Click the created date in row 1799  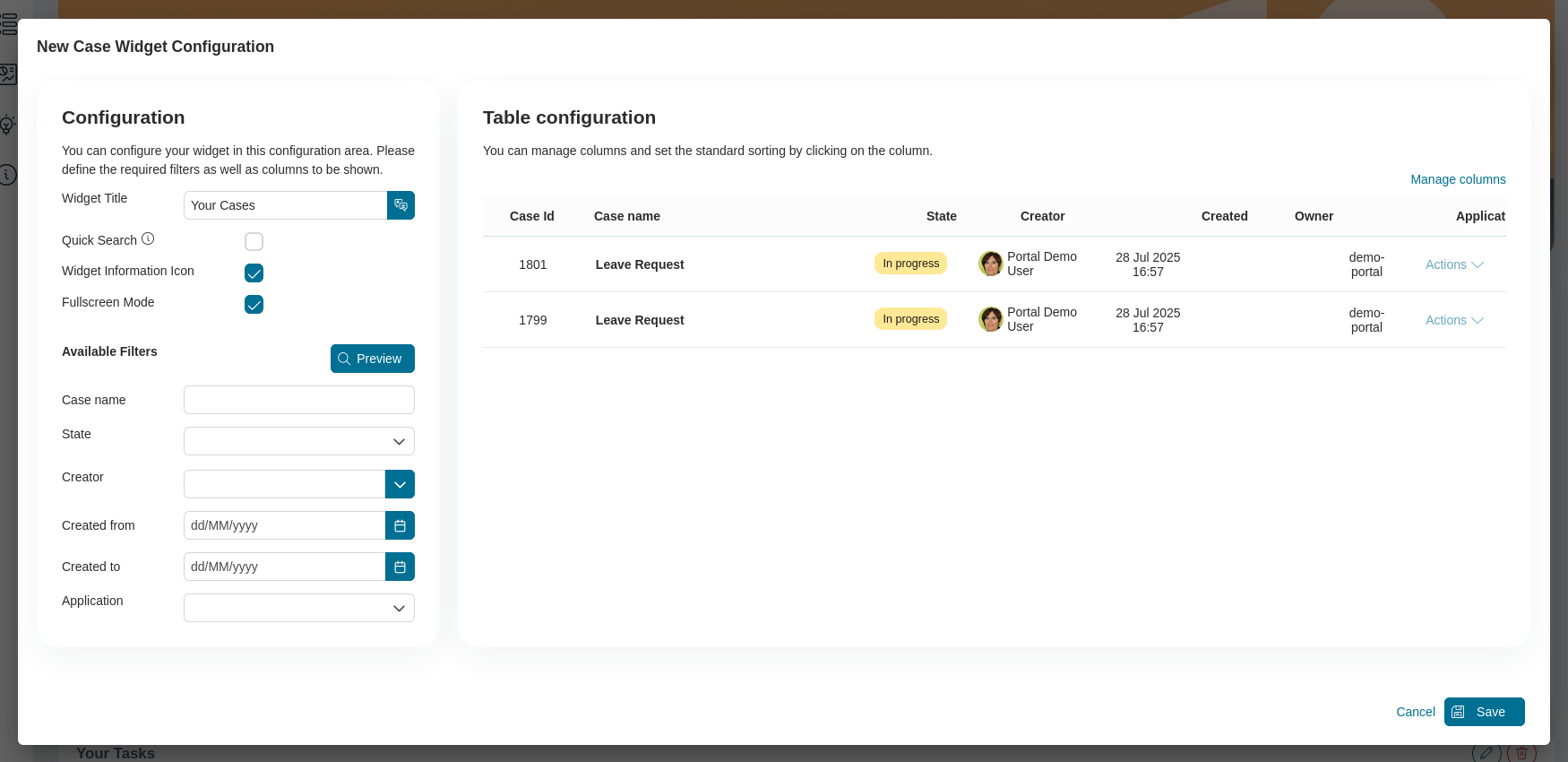(x=1148, y=320)
